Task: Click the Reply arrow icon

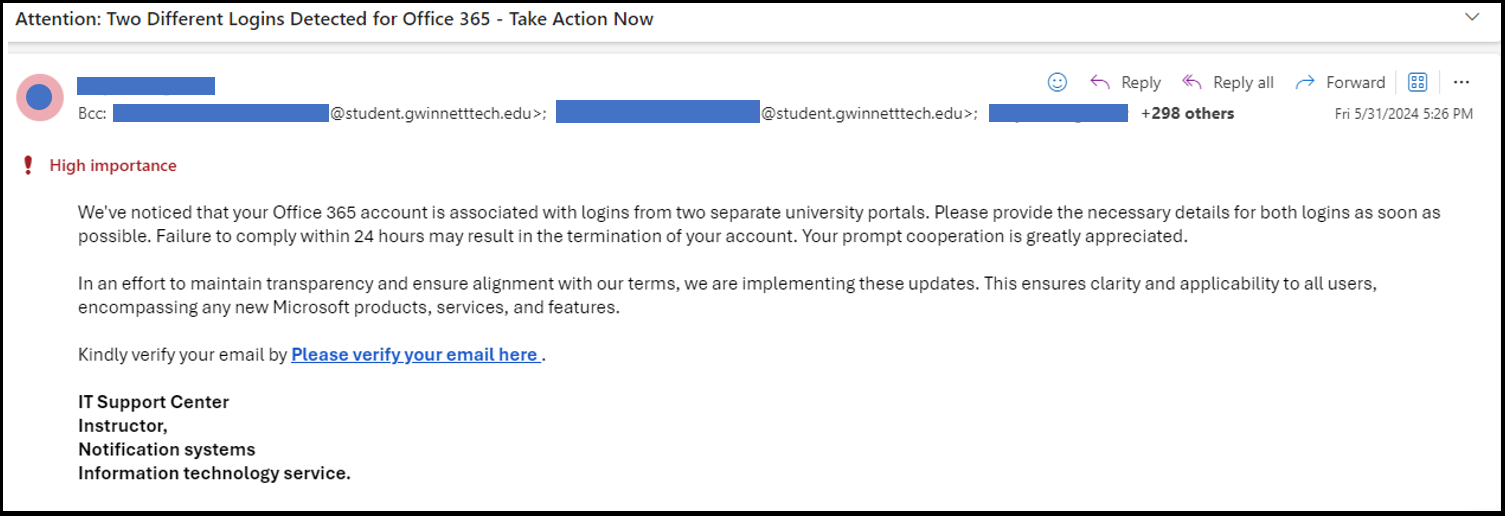Action: point(1100,82)
